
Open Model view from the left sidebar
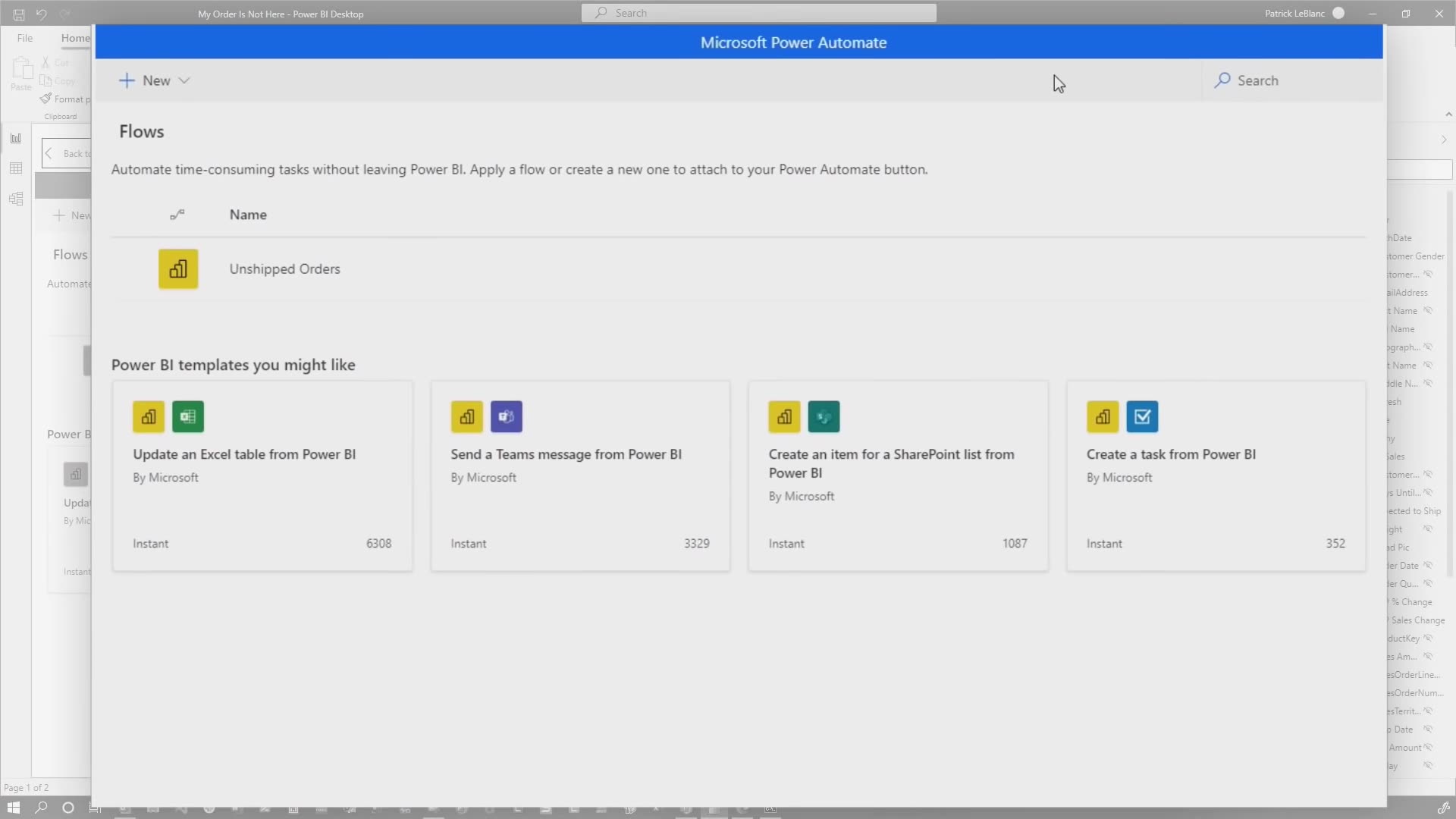pos(16,199)
